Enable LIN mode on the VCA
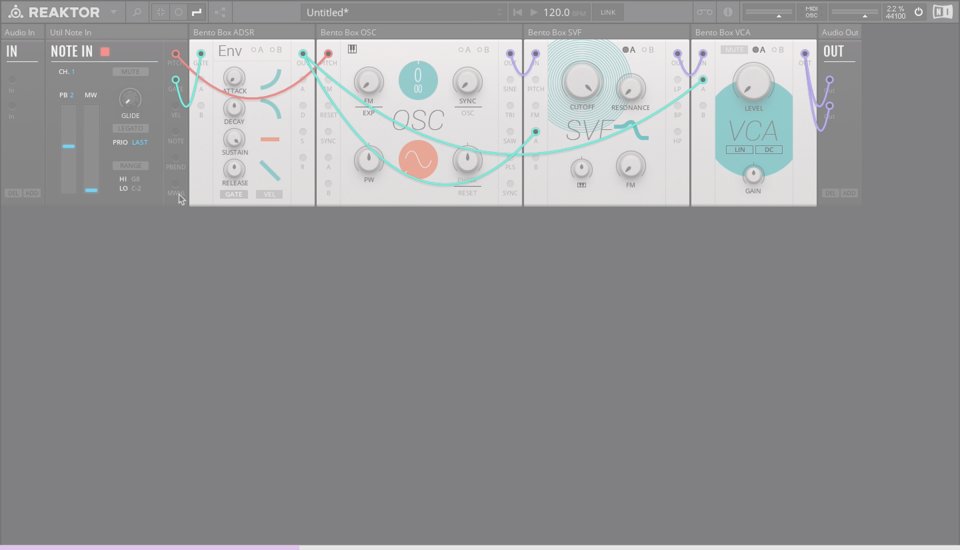Screen dimensions: 960x550 740,150
